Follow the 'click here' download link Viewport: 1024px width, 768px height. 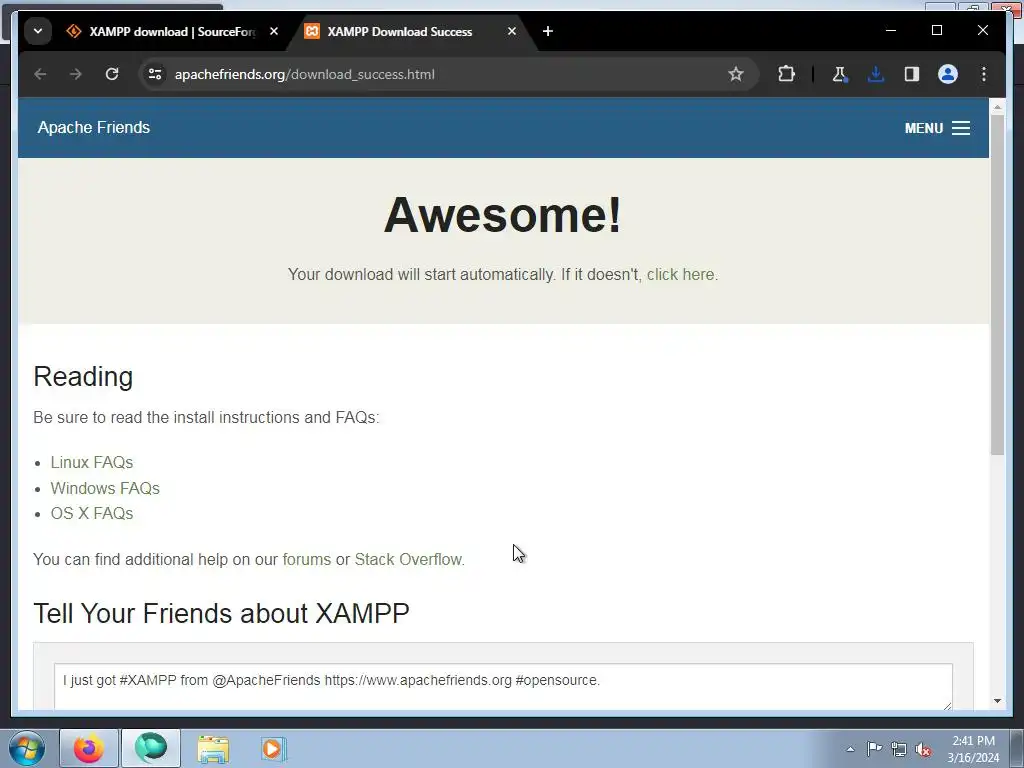coord(680,274)
